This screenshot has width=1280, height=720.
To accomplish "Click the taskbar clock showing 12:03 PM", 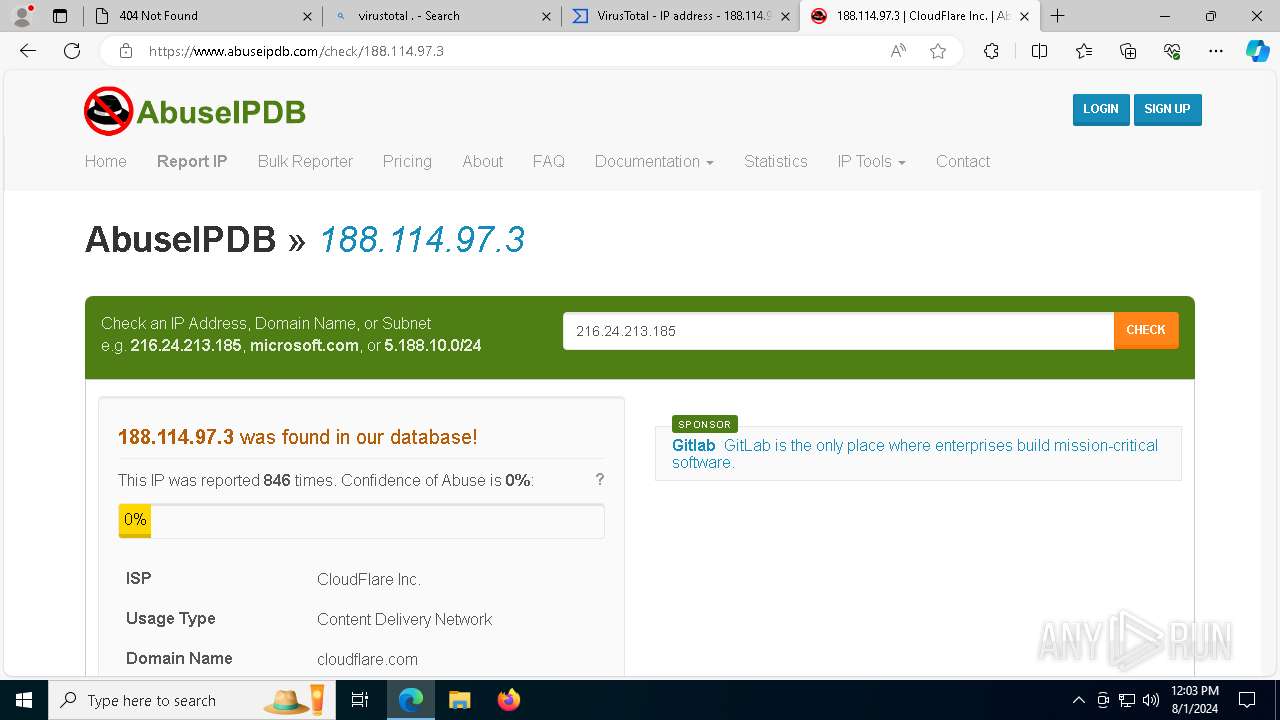I will click(x=1194, y=700).
